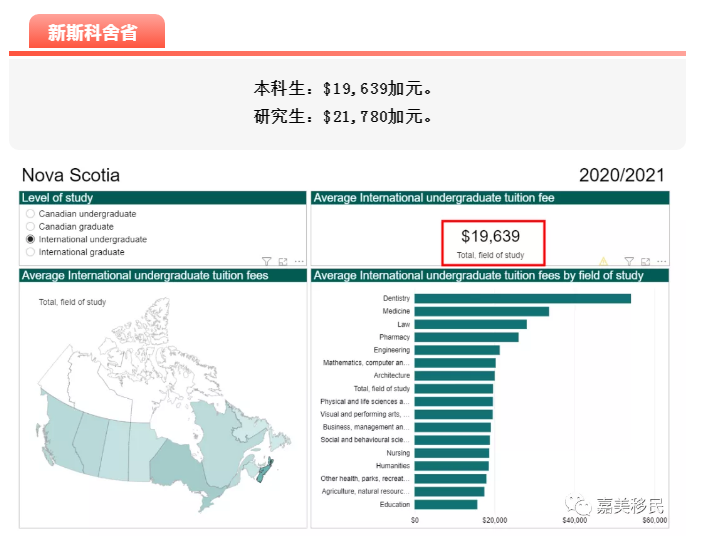702x552 pixels.
Task: Click the $19,639 total tuition card value
Action: click(x=490, y=237)
